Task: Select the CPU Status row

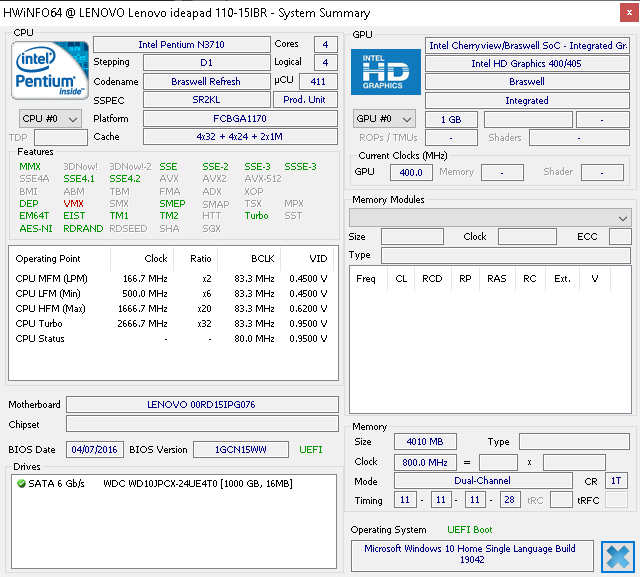Action: point(171,339)
